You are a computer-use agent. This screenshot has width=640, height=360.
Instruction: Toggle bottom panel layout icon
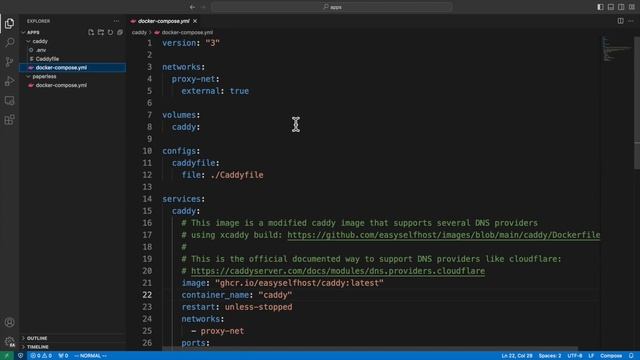coord(611,7)
